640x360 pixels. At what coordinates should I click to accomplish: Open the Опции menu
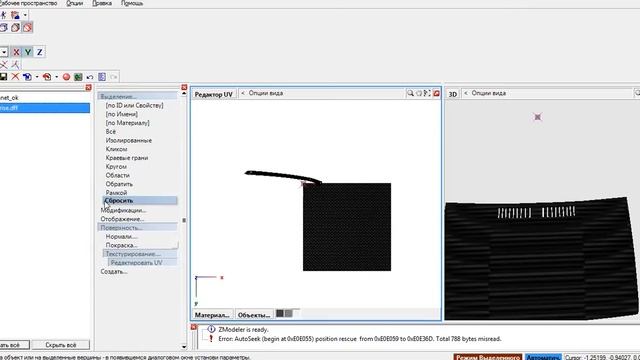tap(75, 3)
